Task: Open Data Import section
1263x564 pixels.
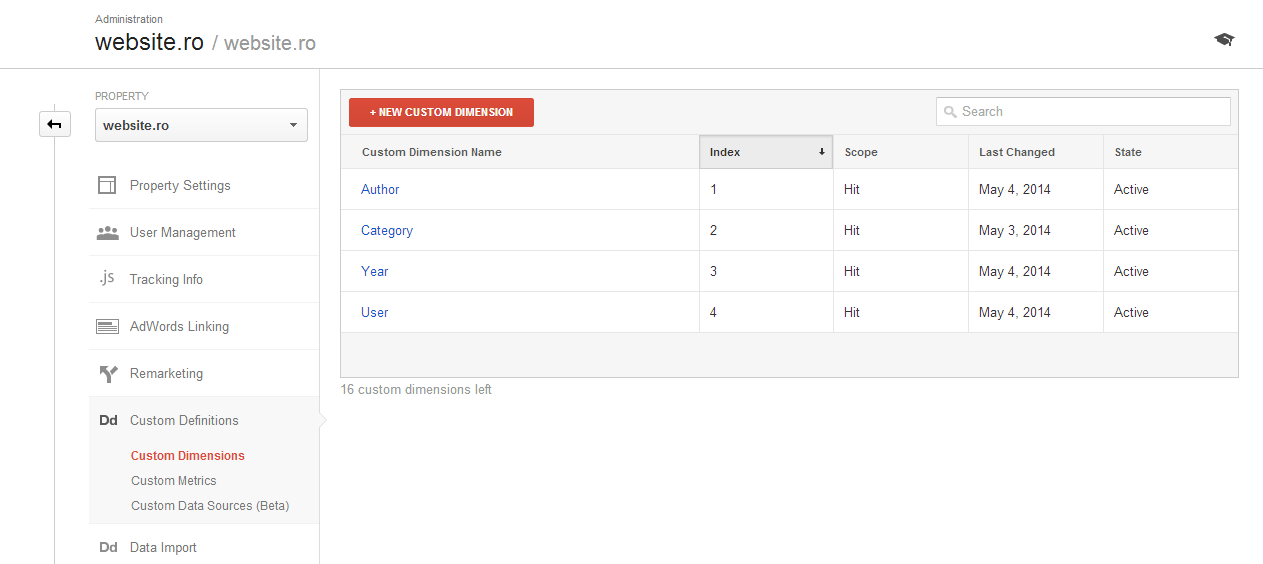Action: [163, 547]
